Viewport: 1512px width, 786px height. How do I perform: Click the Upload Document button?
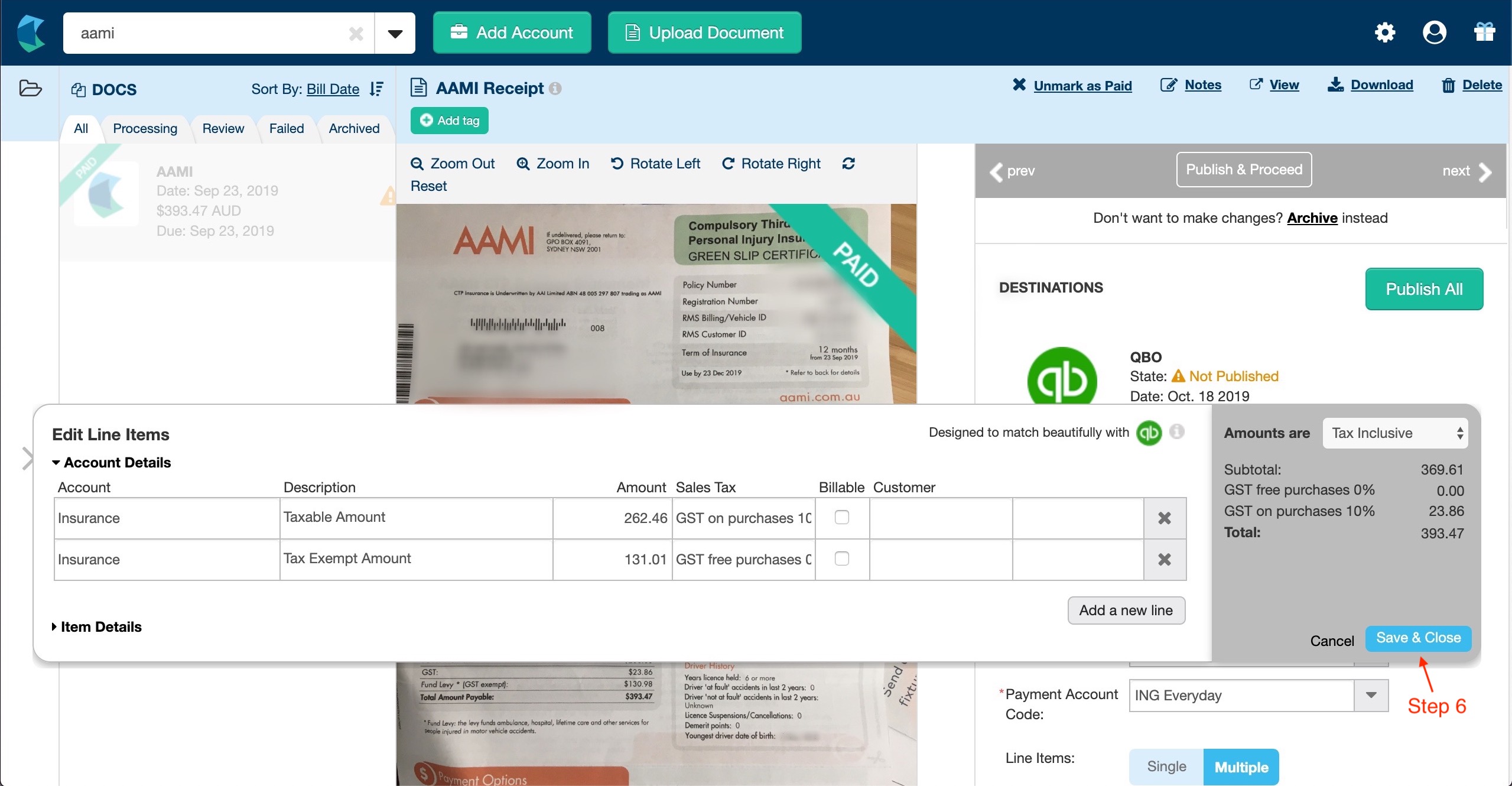(704, 33)
